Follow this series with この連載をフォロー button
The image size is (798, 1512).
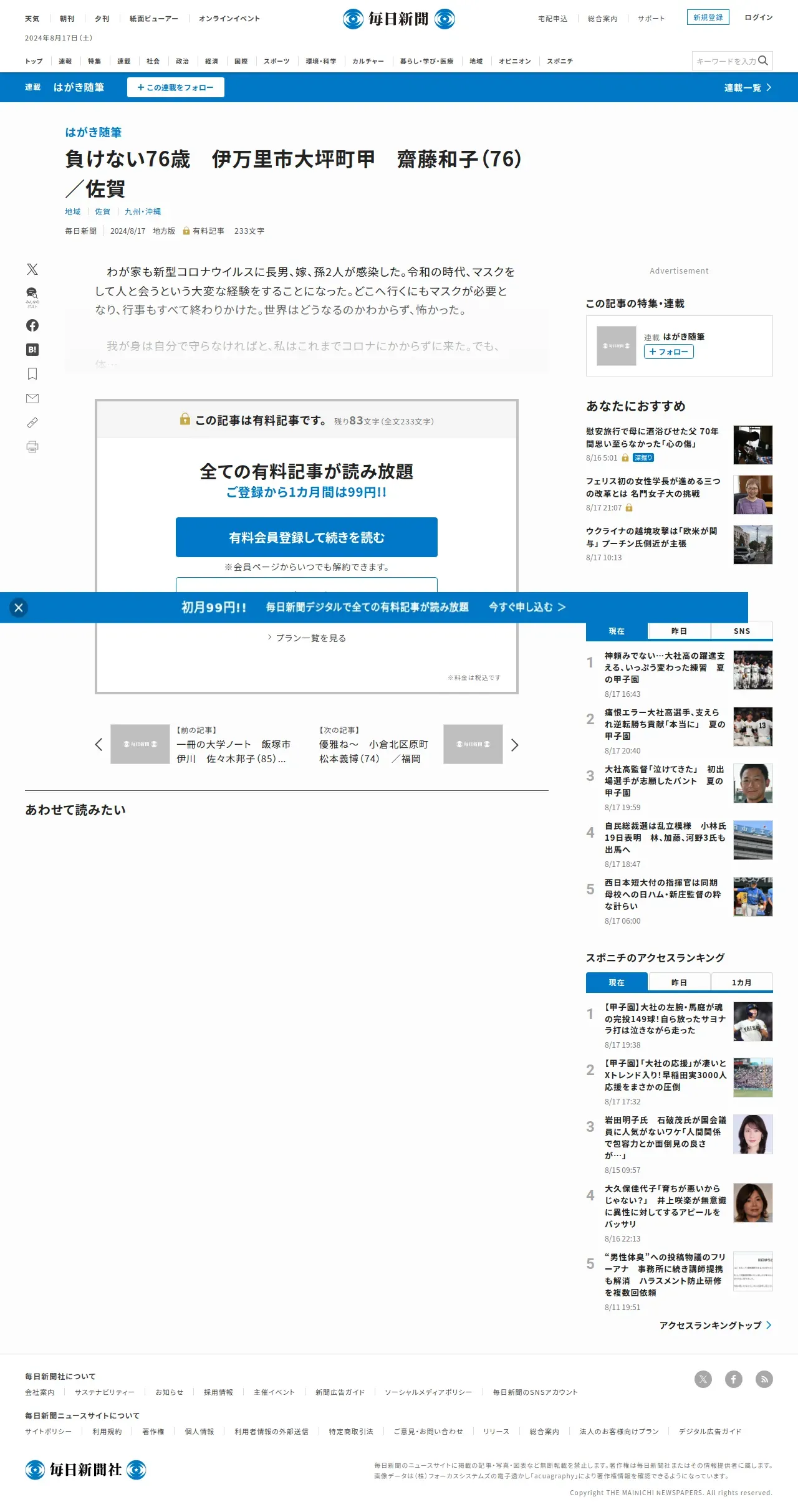(x=176, y=87)
